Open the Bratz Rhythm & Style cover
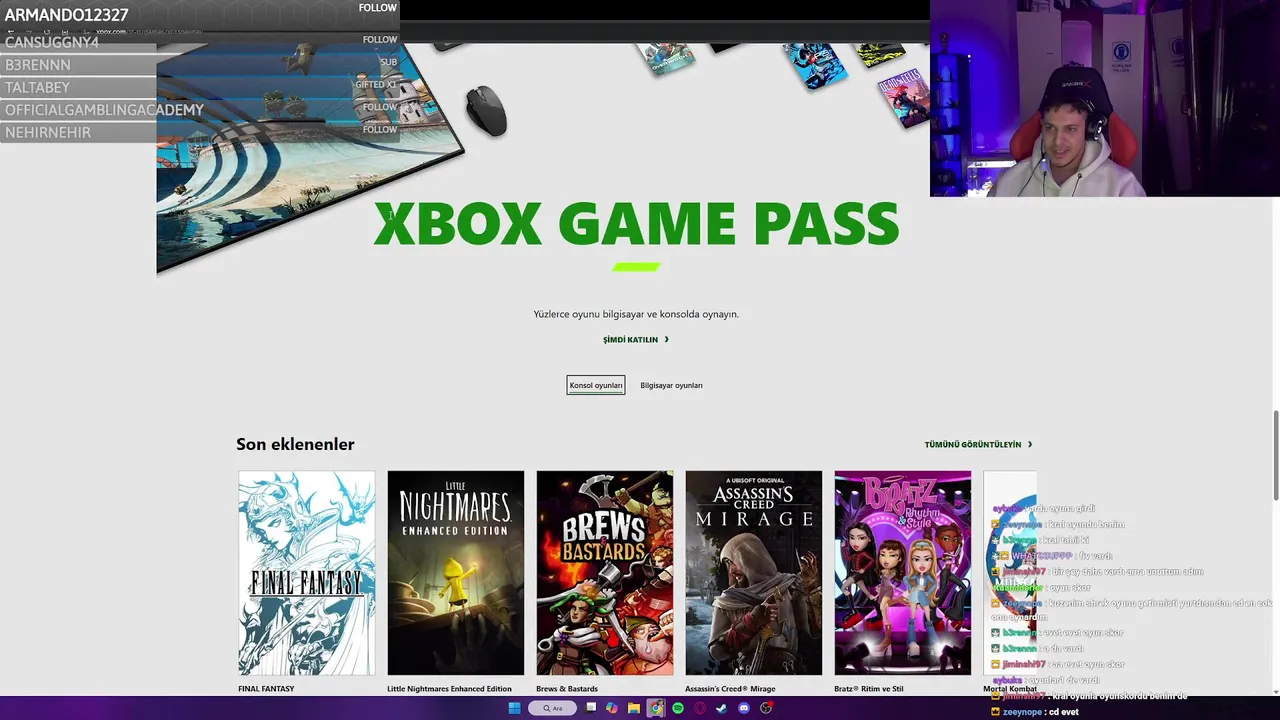Image resolution: width=1280 pixels, height=720 pixels. [x=903, y=573]
